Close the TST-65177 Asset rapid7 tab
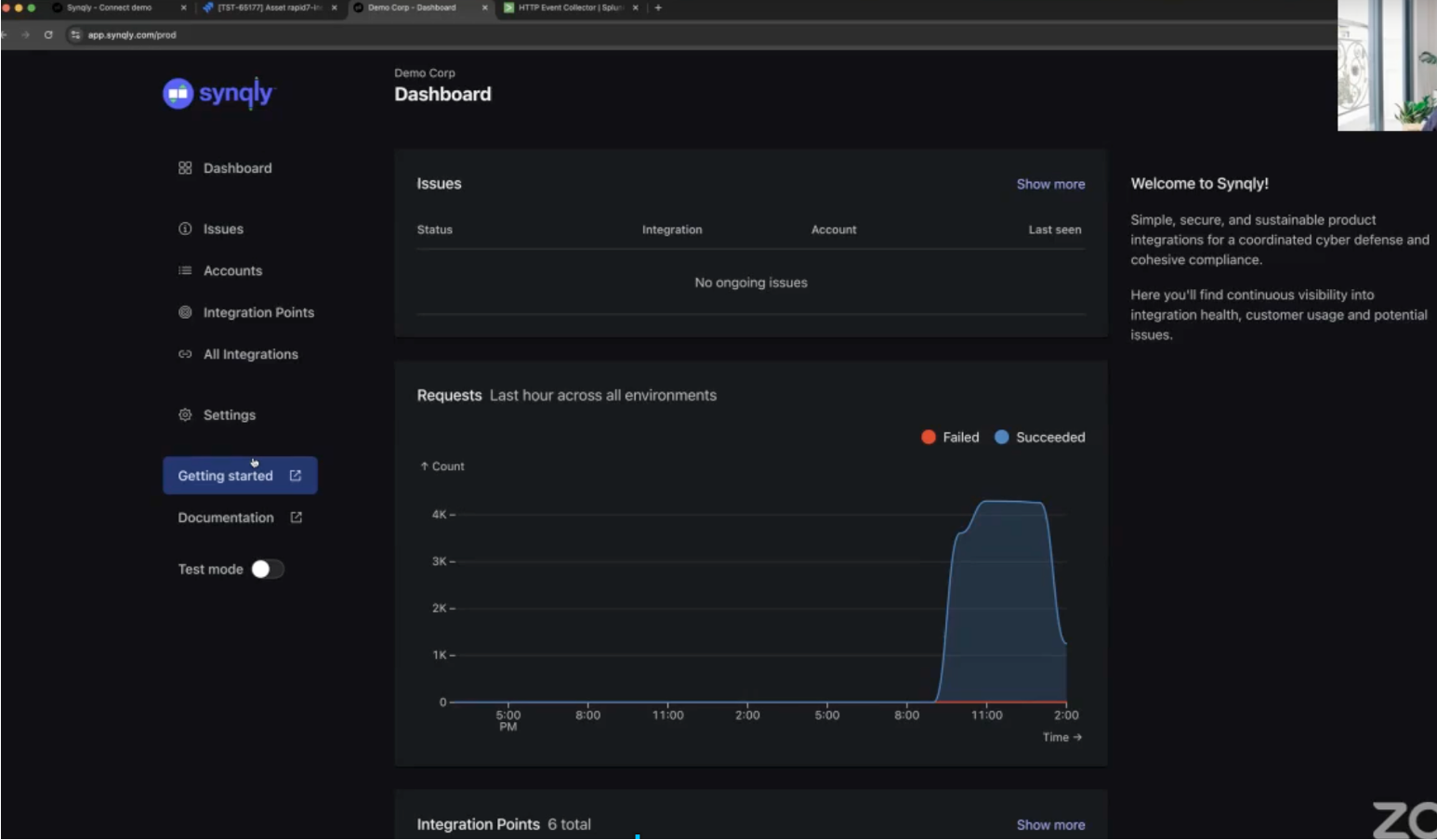The image size is (1437, 840). pos(335,7)
